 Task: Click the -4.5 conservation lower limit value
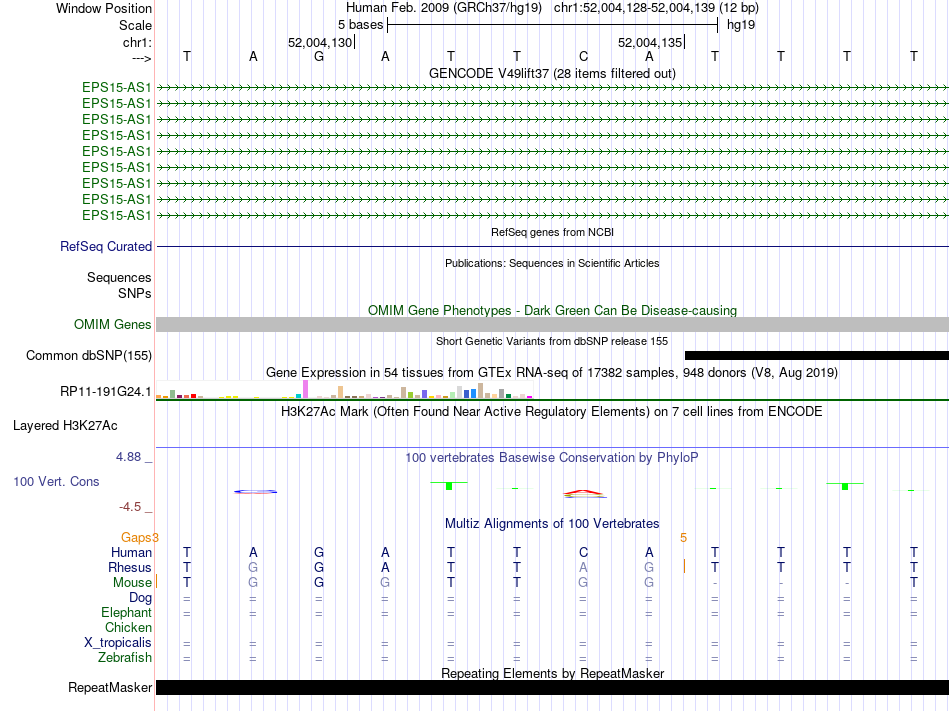[x=130, y=507]
